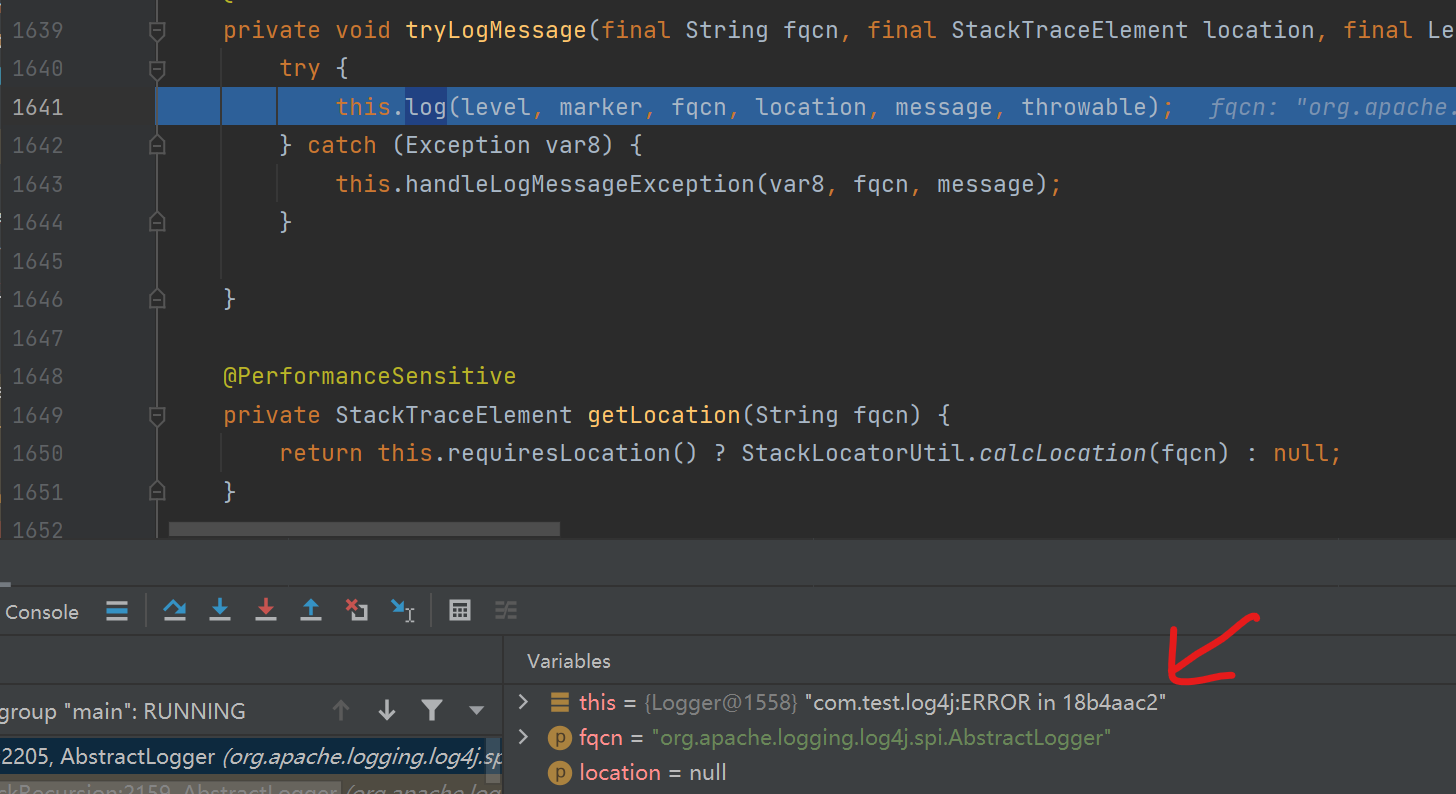Click the tryLogMessage method name
Image resolution: width=1456 pixels, height=794 pixels.
point(496,30)
